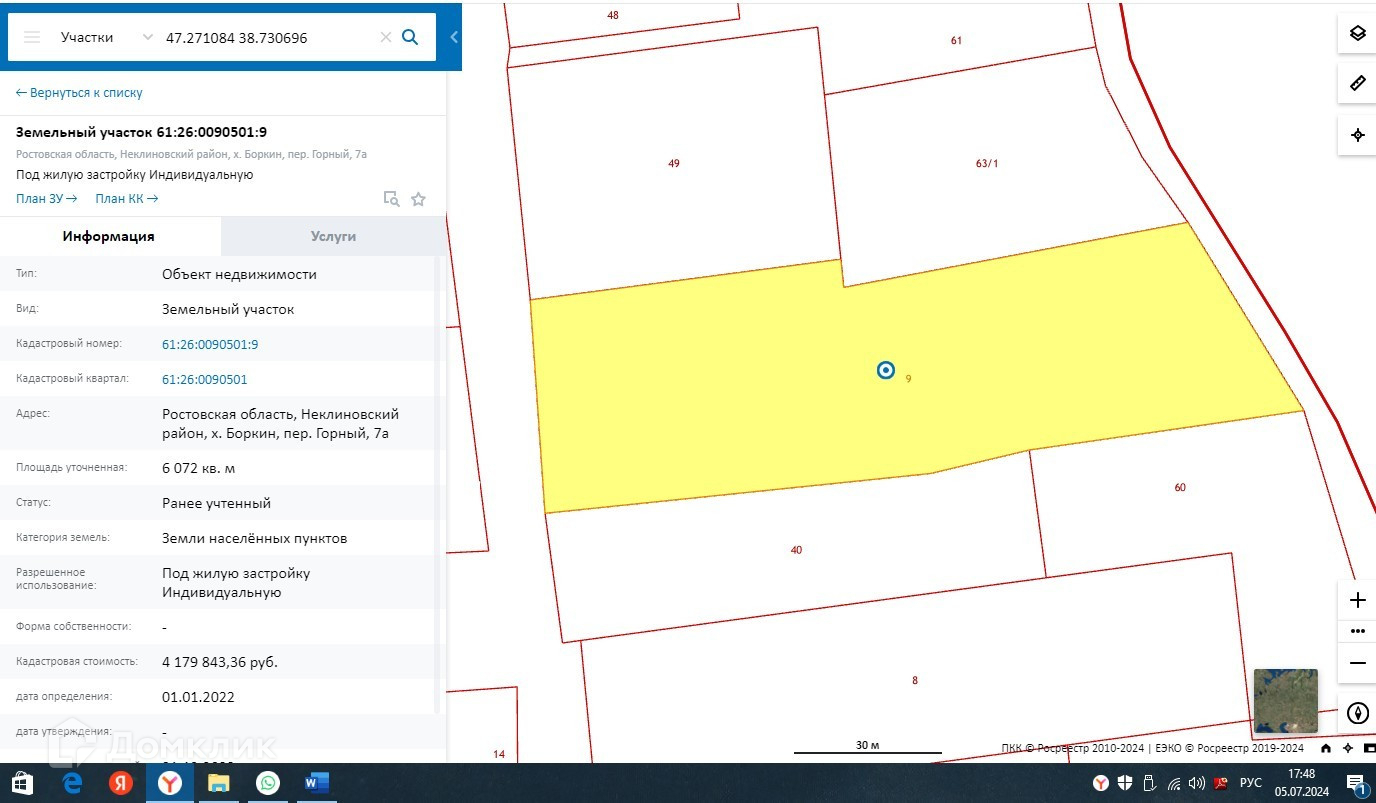Reset map orientation with compass button

[1357, 713]
